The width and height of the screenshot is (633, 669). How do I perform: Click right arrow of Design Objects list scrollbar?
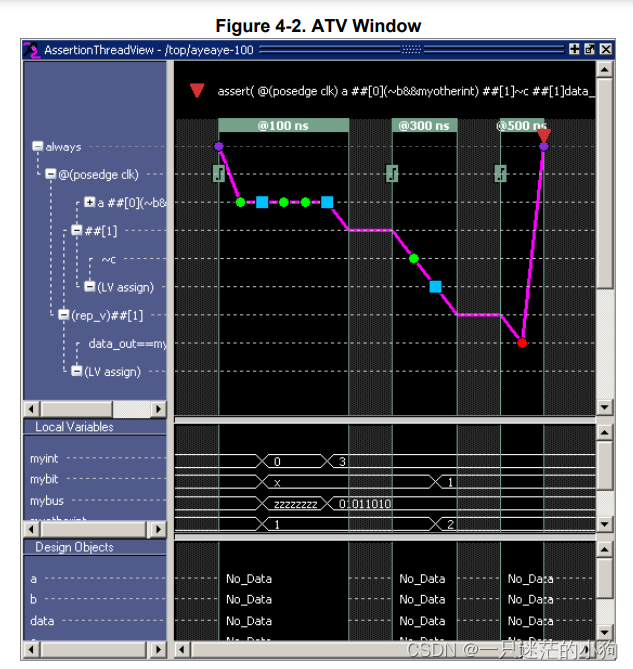[x=159, y=650]
